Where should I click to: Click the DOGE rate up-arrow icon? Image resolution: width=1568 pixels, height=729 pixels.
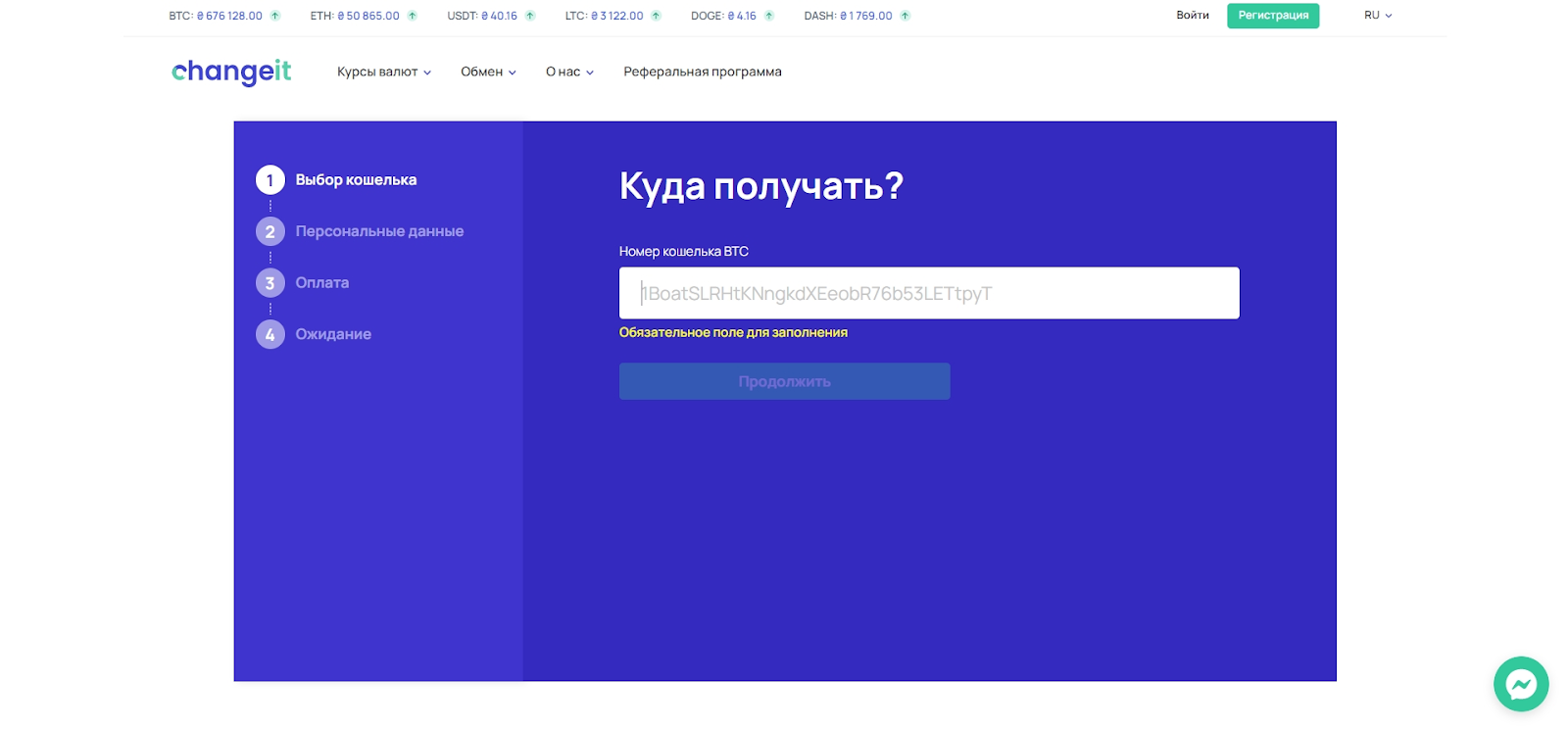769,16
